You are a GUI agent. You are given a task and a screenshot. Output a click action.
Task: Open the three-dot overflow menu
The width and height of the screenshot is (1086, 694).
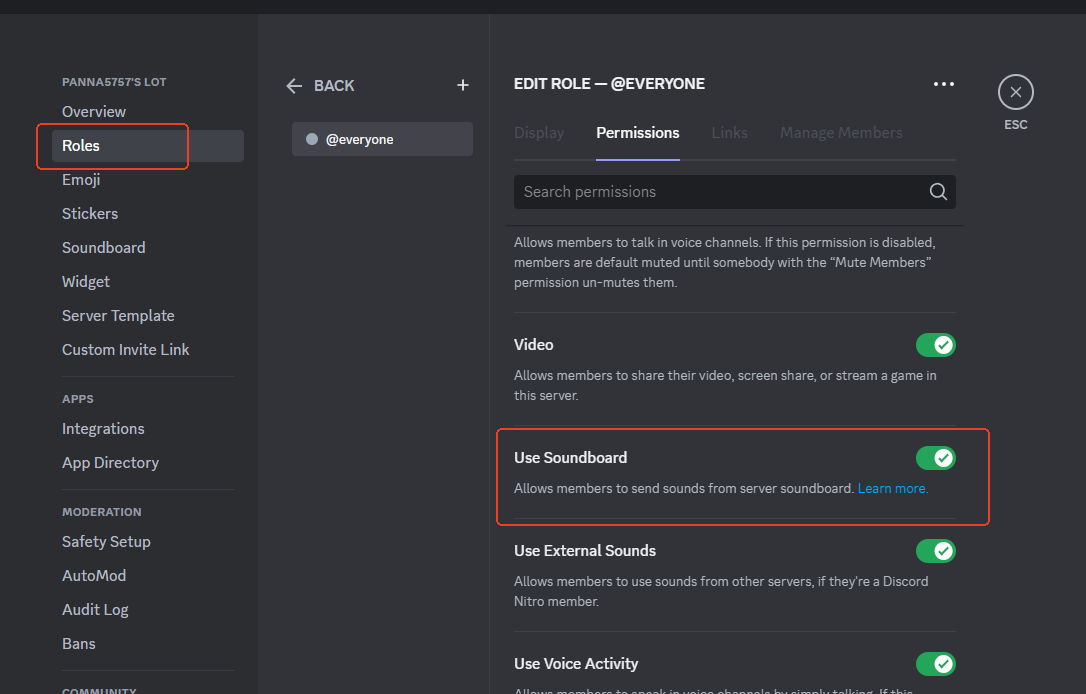coord(943,84)
